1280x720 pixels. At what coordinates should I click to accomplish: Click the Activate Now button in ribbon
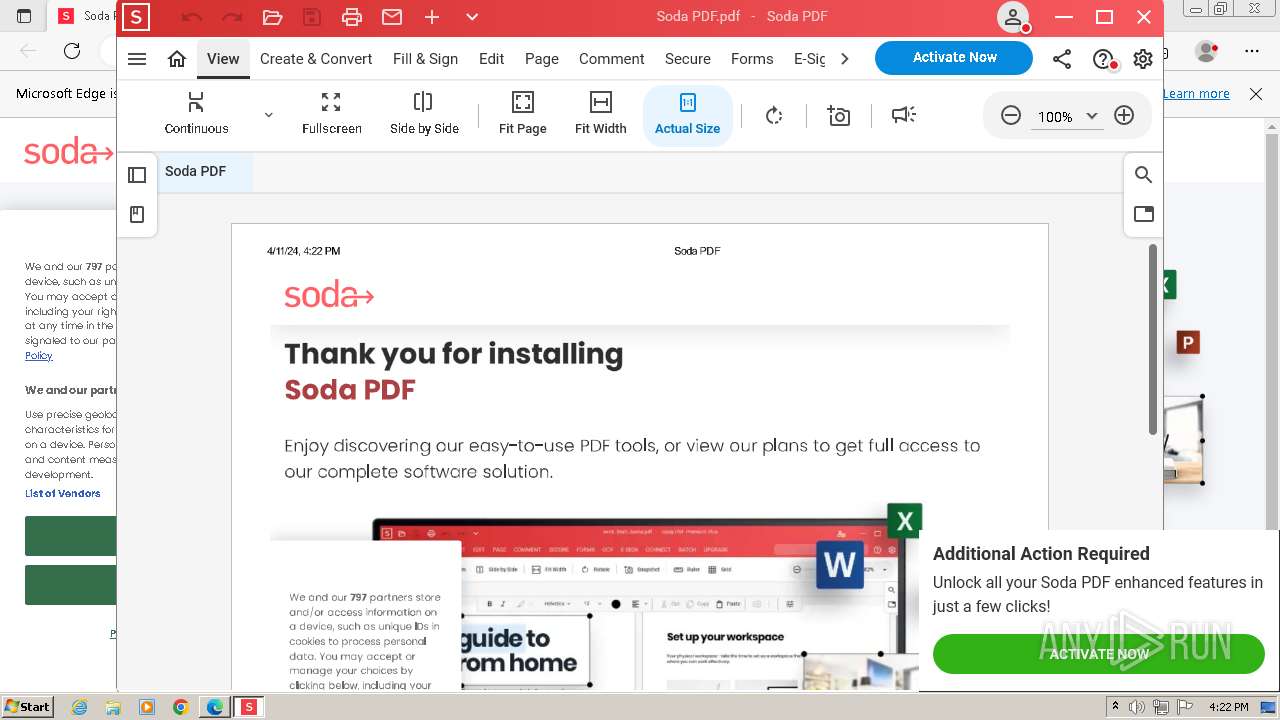(x=954, y=58)
